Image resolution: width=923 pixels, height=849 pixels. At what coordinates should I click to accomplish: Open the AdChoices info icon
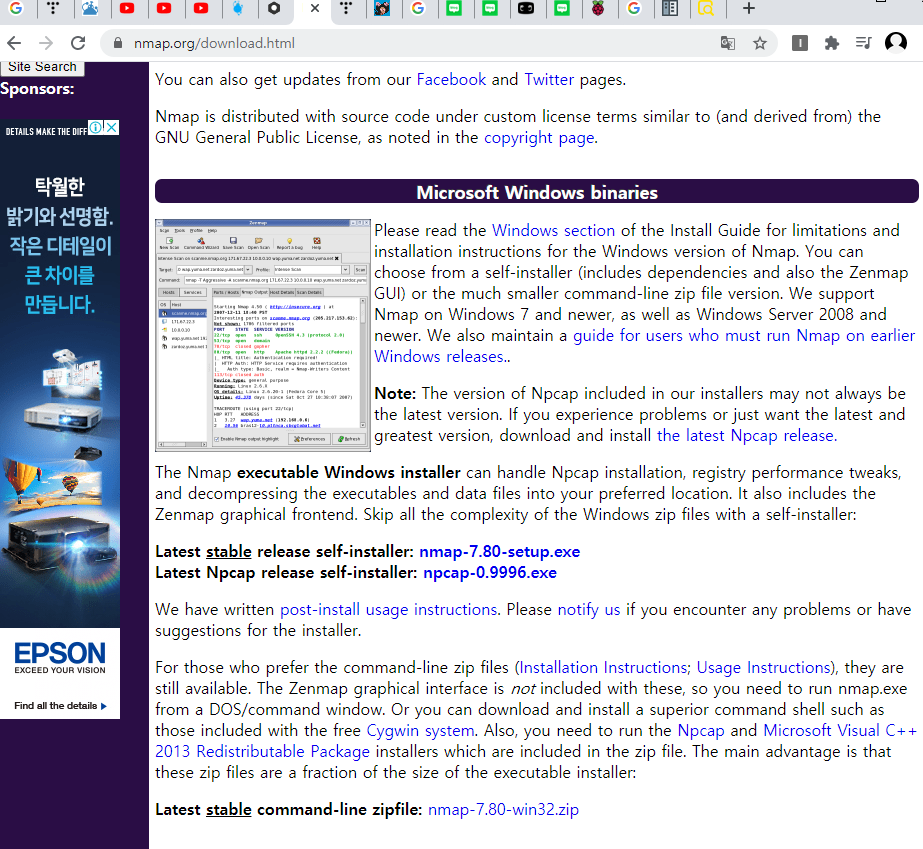pos(95,127)
